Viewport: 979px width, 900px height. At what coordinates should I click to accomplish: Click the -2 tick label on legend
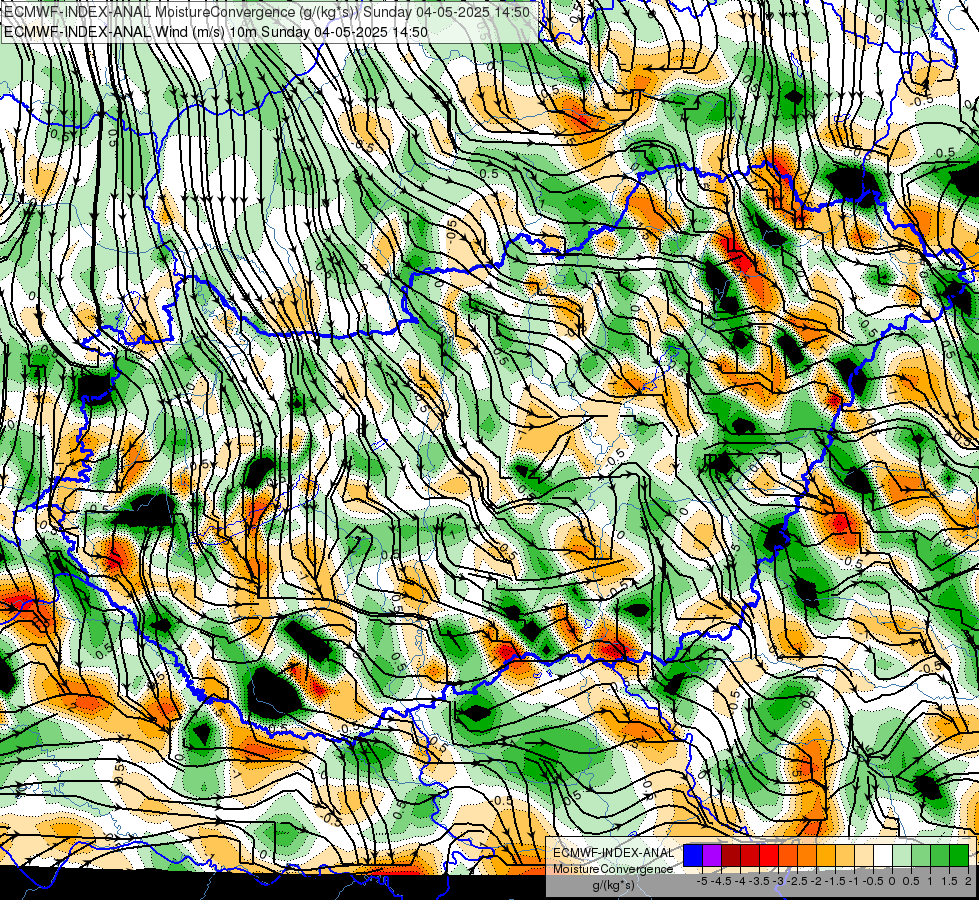coord(816,881)
